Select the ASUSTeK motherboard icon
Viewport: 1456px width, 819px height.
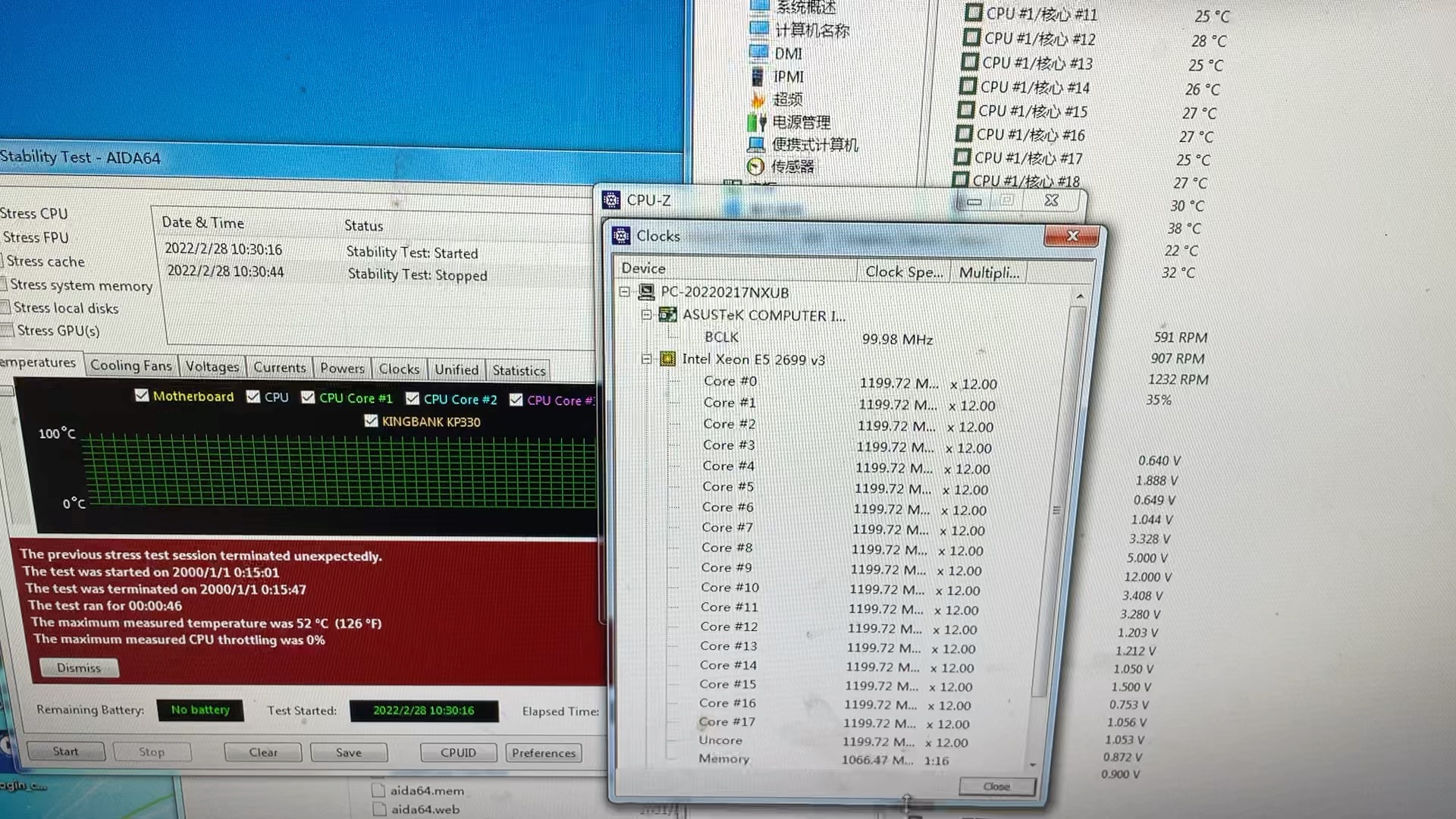coord(667,314)
